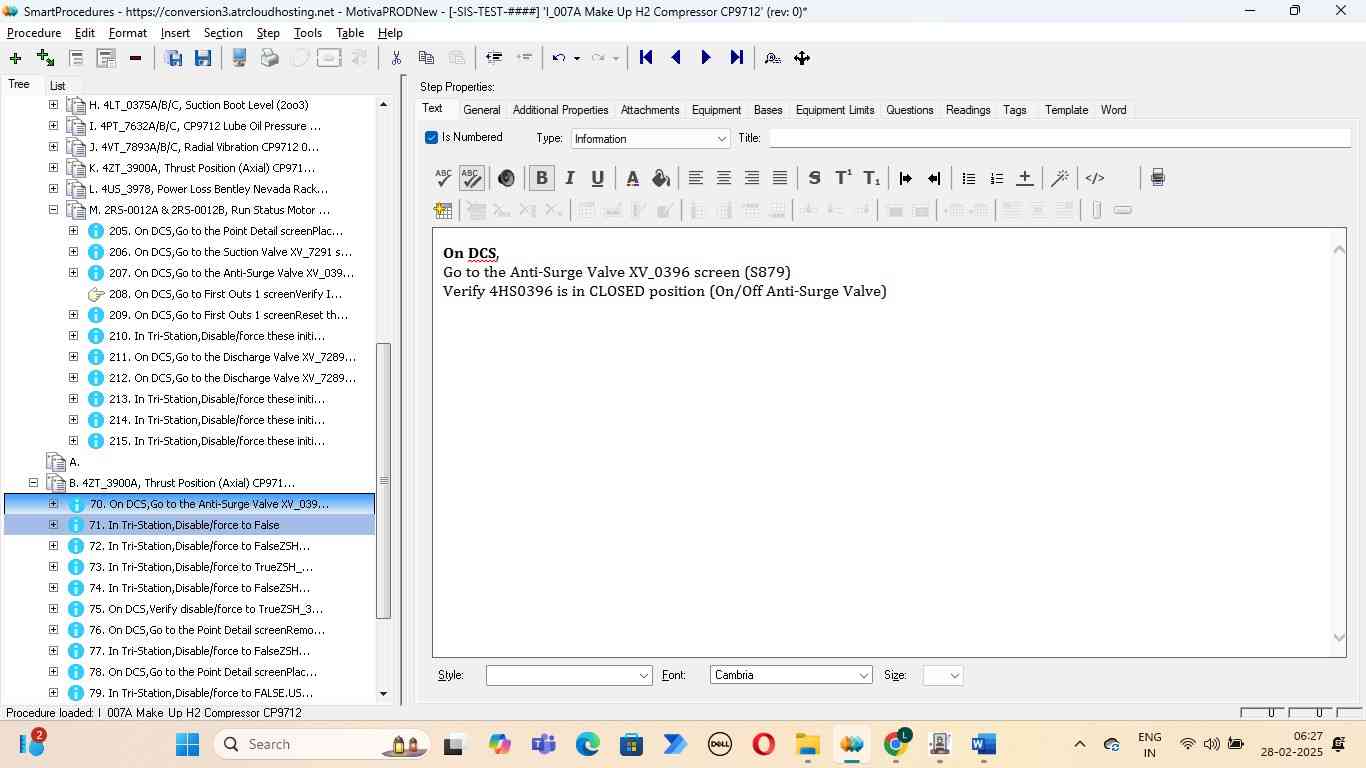This screenshot has height=768, width=1366.
Task: Click the green plus add-step icon
Action: point(15,58)
